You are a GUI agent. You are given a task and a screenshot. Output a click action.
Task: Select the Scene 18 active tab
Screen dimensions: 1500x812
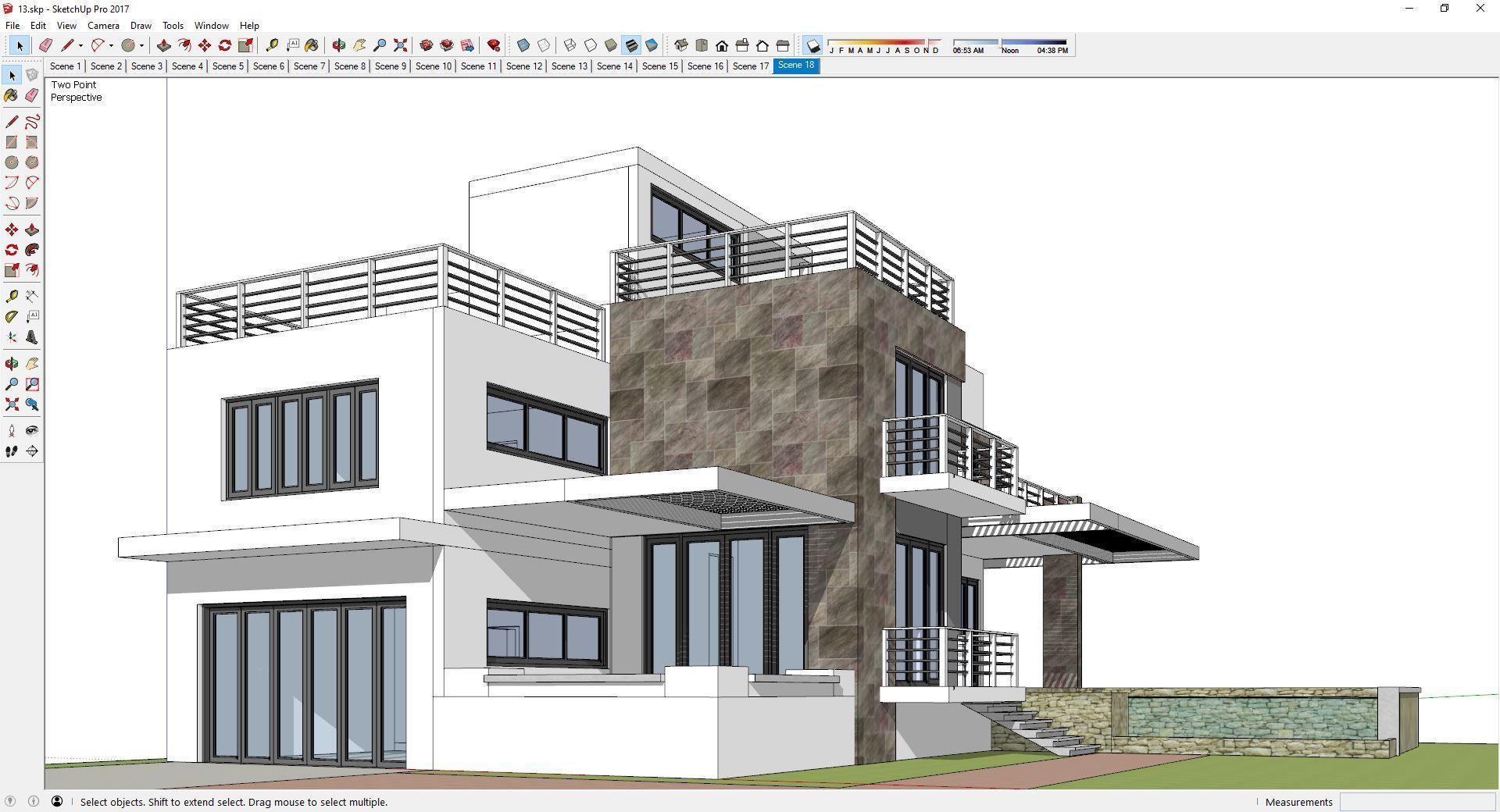[x=796, y=66]
